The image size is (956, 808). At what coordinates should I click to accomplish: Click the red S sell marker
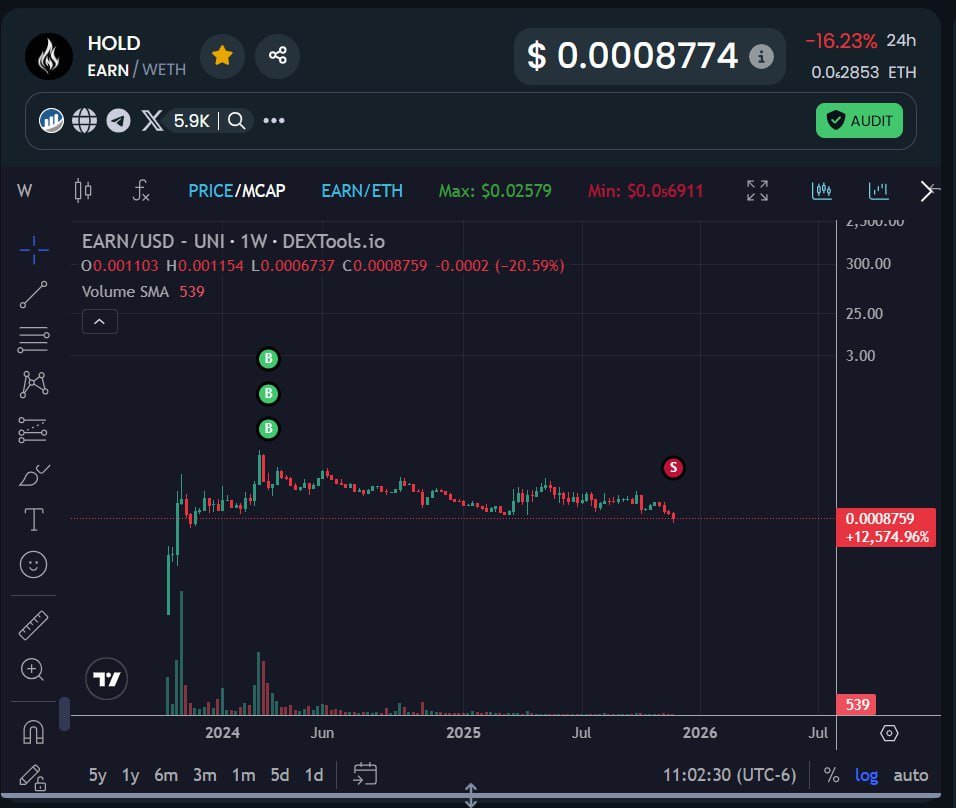[673, 468]
